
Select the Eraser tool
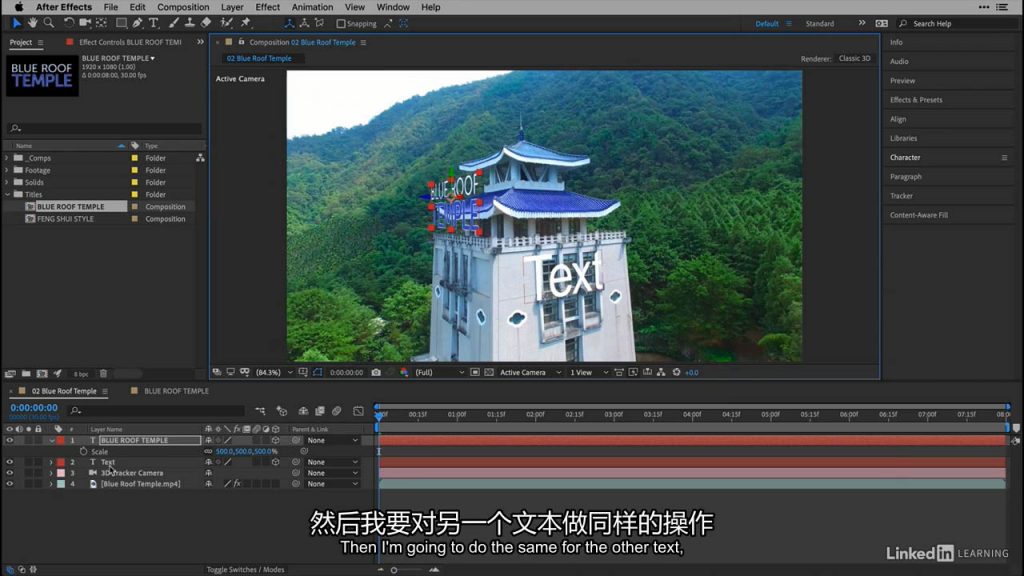pos(206,23)
